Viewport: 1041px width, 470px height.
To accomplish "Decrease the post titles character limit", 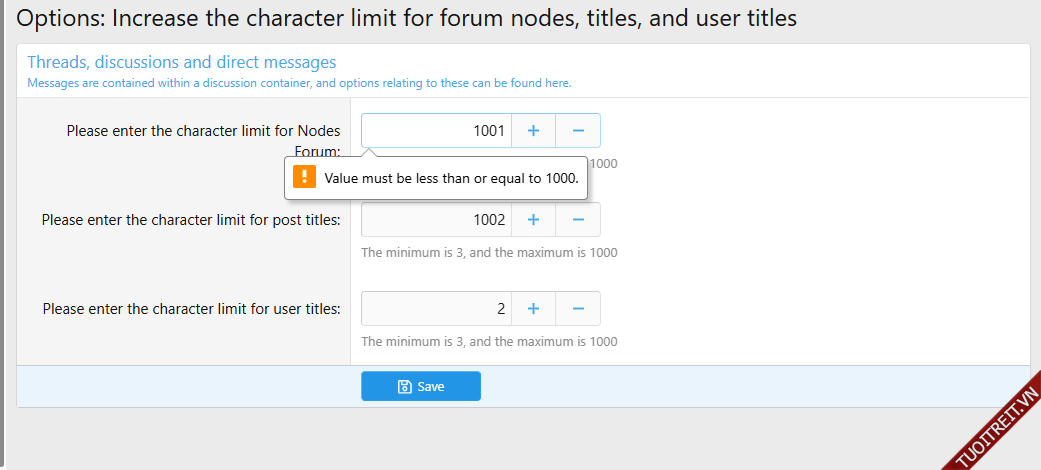I will [578, 220].
